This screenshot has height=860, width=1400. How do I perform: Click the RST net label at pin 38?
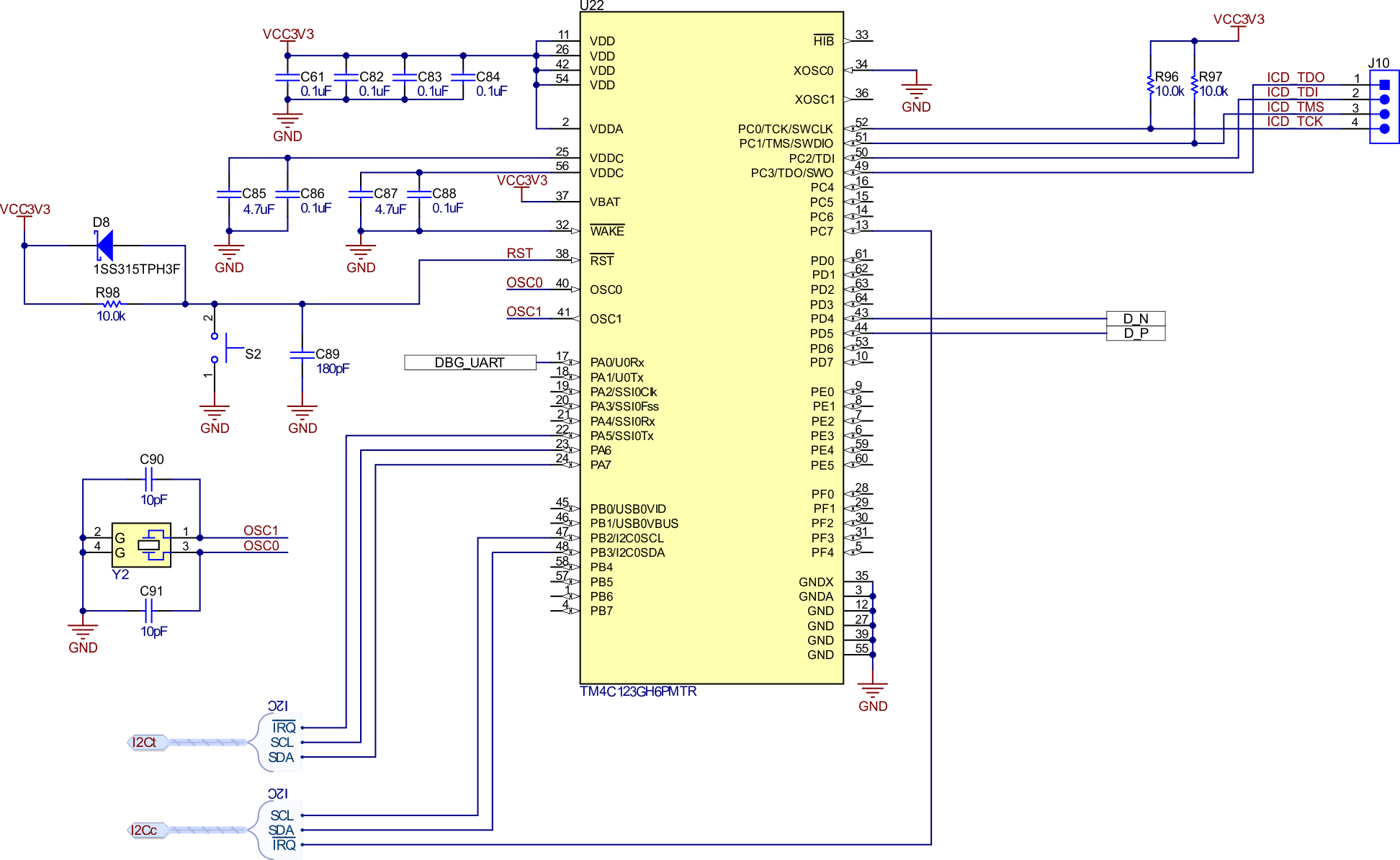pyautogui.click(x=519, y=253)
